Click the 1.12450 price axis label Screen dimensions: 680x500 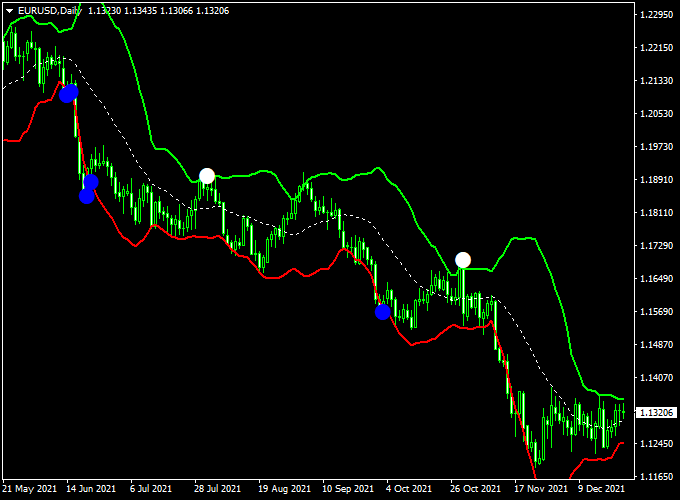pyautogui.click(x=657, y=444)
